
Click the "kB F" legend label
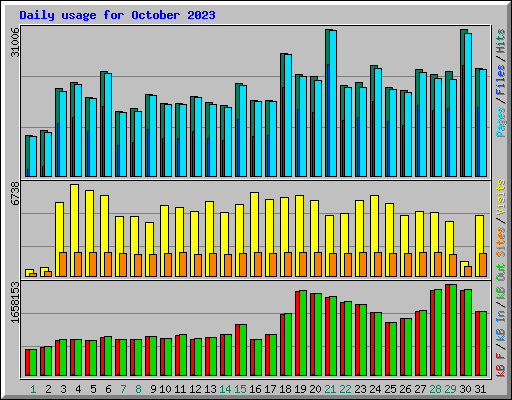[501, 364]
